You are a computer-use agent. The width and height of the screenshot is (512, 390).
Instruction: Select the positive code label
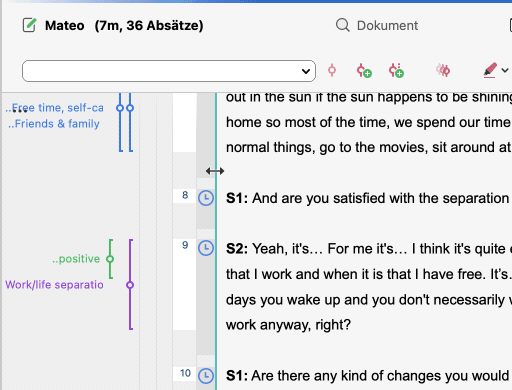click(x=76, y=259)
